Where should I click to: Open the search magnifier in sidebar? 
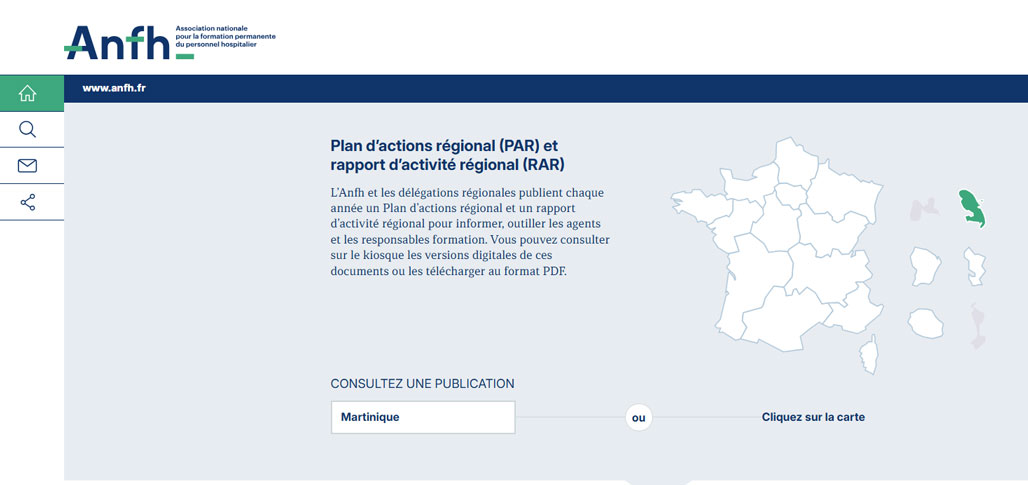28,129
